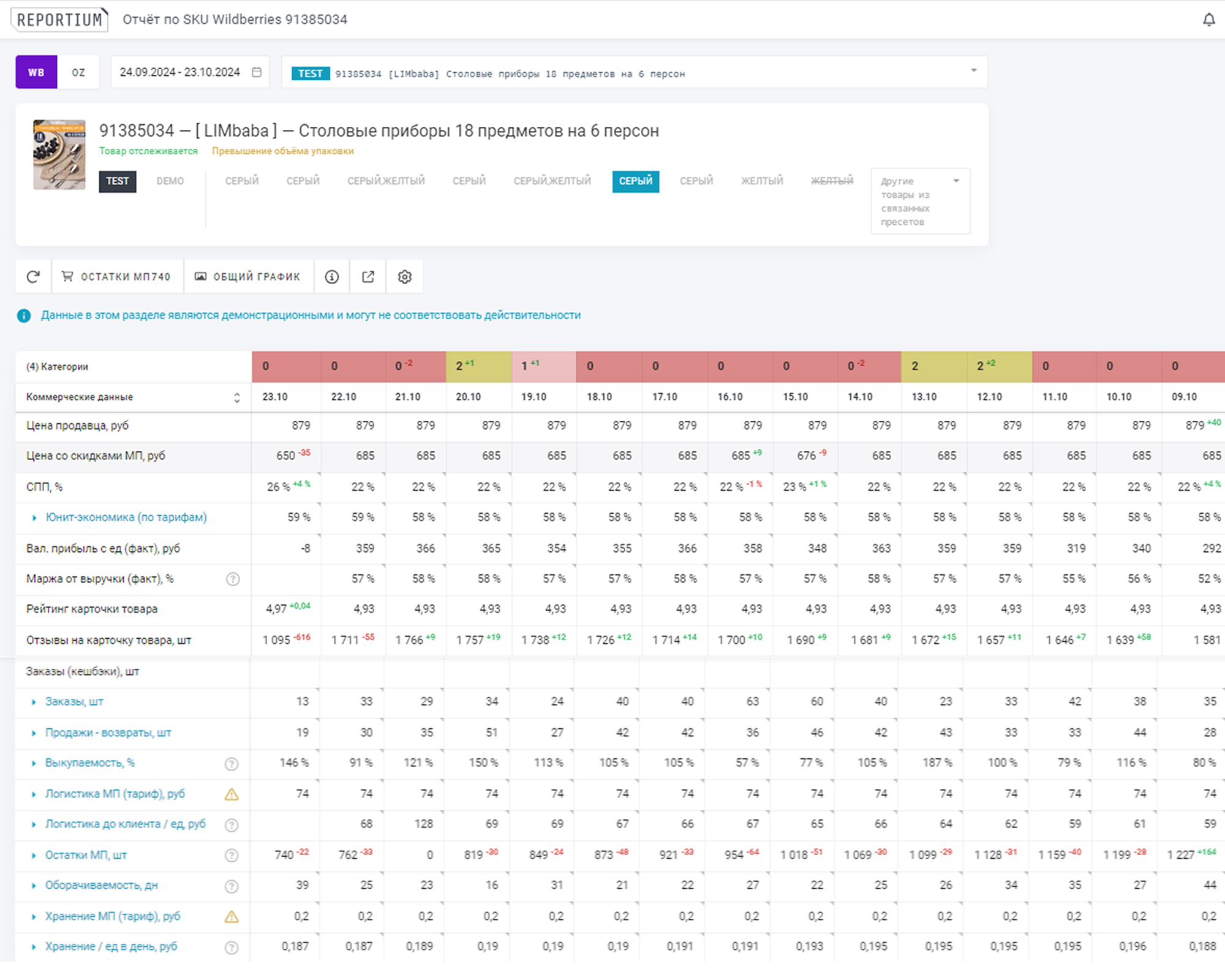Click the refresh data icon
The image size is (1225, 980).
tap(33, 277)
